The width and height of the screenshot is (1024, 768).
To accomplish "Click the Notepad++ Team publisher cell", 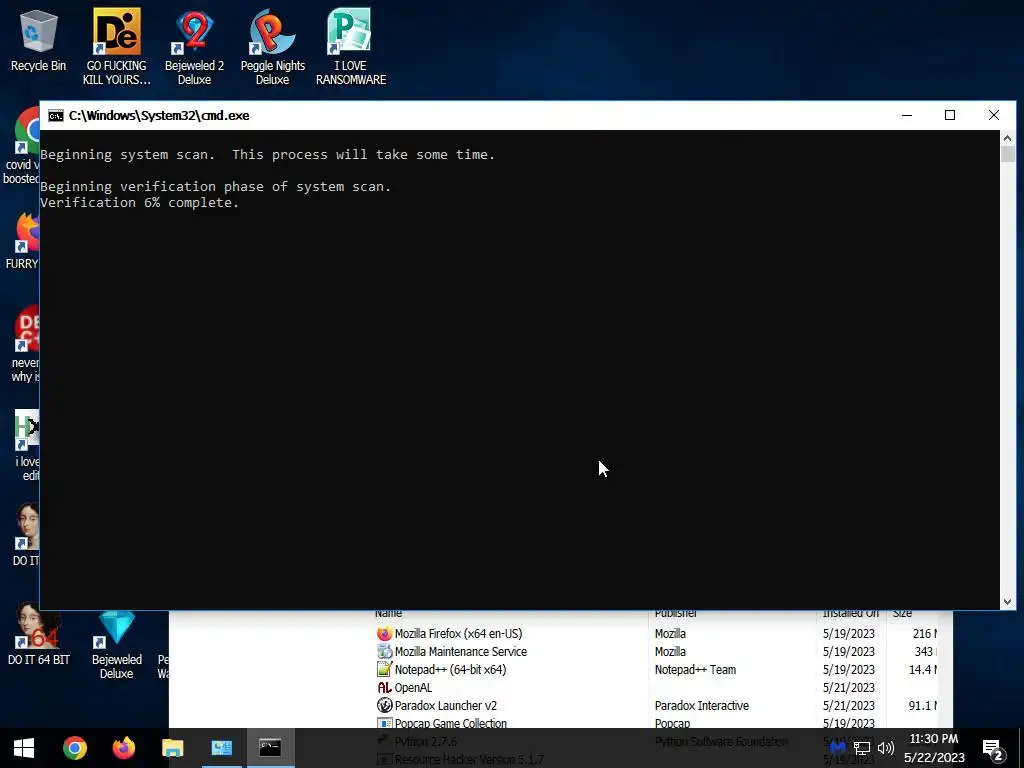I will (695, 669).
